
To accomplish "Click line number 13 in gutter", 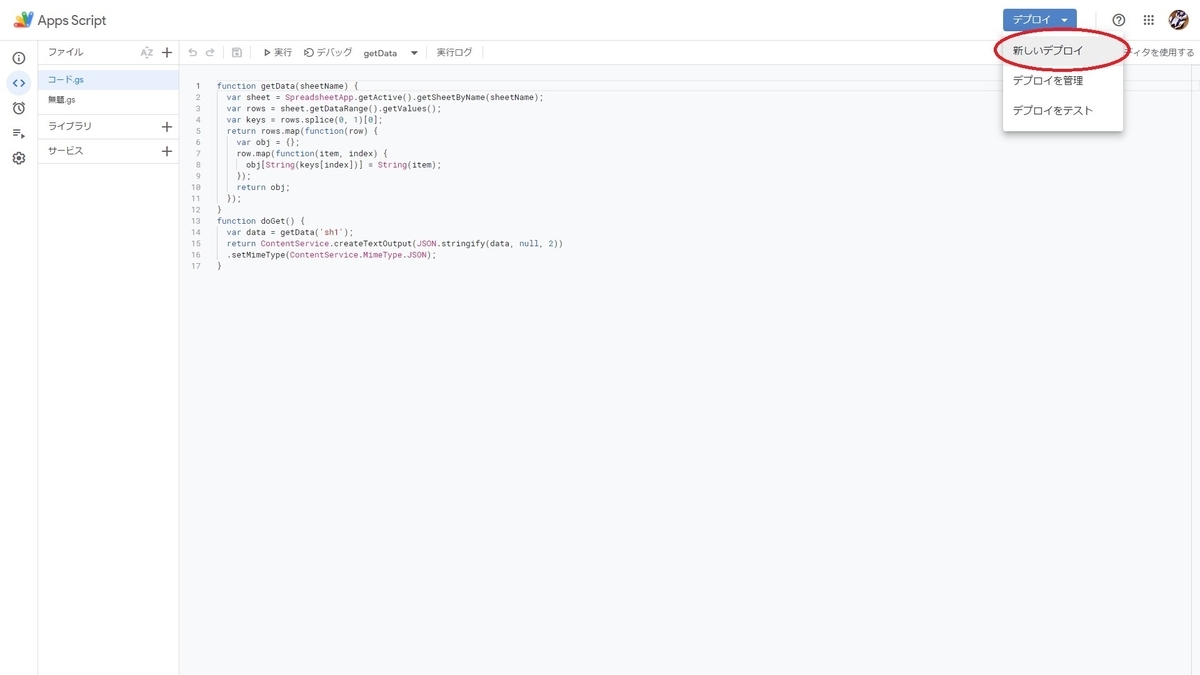I will coord(196,221).
